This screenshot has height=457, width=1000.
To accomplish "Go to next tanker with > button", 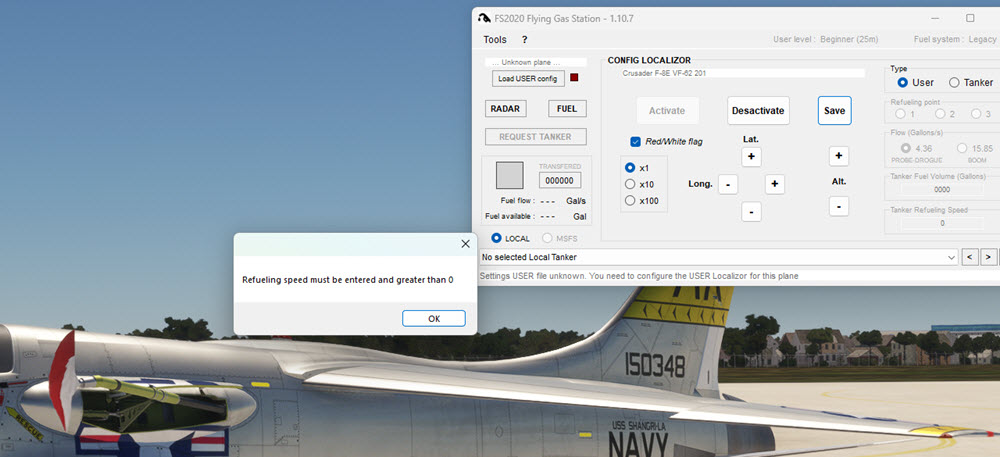I will coord(988,258).
